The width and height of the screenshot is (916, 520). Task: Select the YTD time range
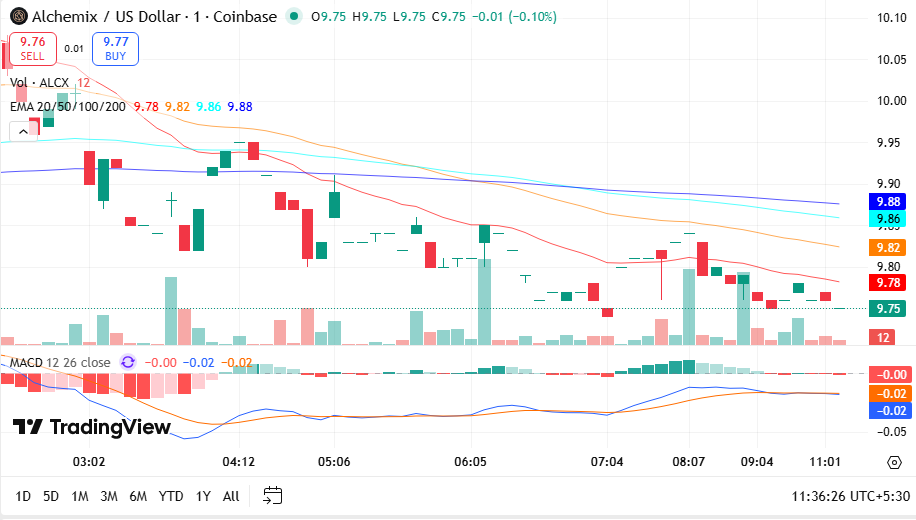(171, 496)
